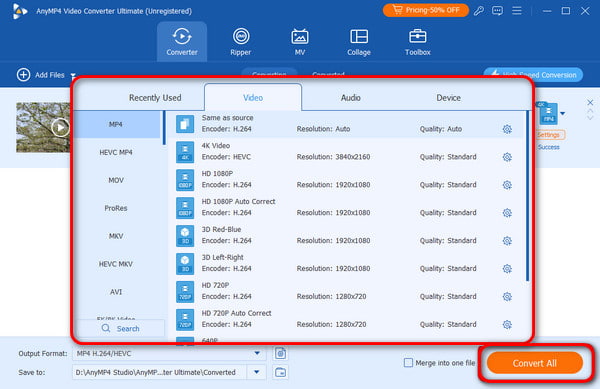This screenshot has height=389, width=600.
Task: Select the '3D Red-Blue' preset name
Action: pos(221,229)
